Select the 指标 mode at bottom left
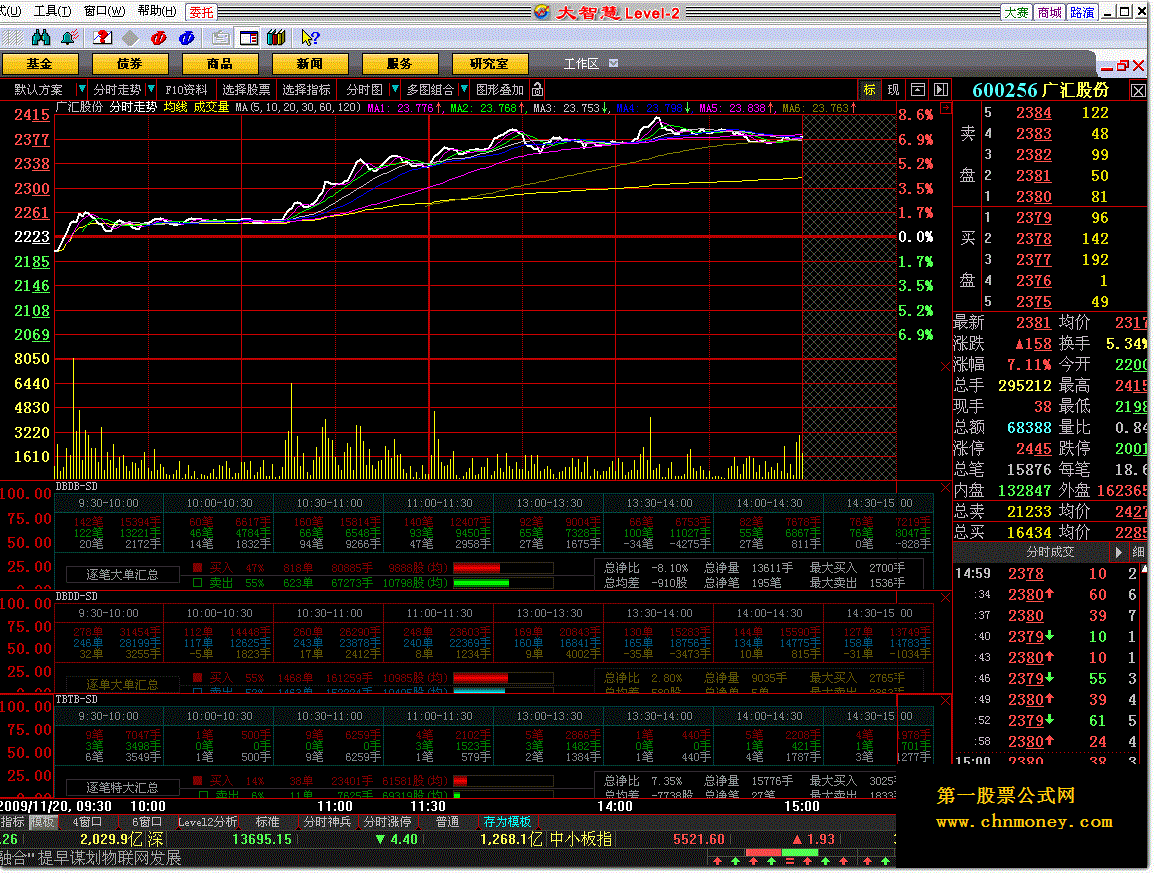This screenshot has height=873, width=1154. coord(13,822)
